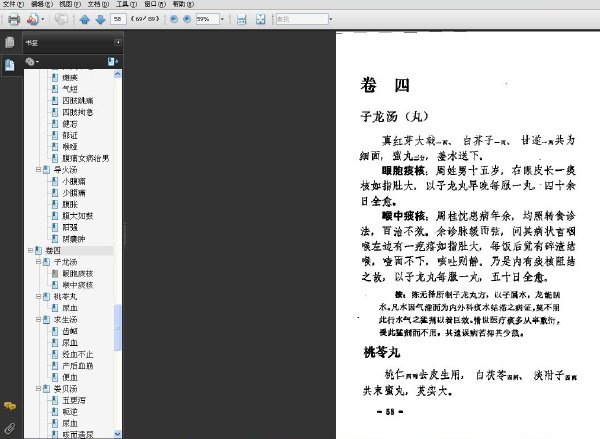Select the 子龙汤 bookmark
The image size is (600, 439).
65,262
